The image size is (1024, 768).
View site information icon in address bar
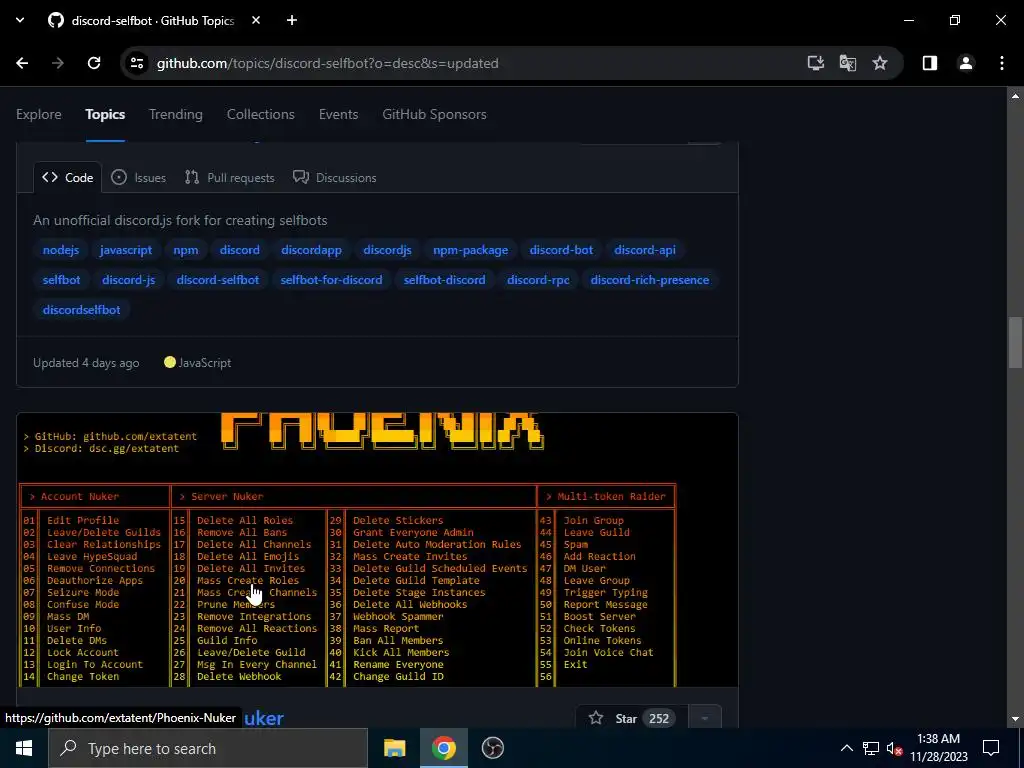(136, 63)
